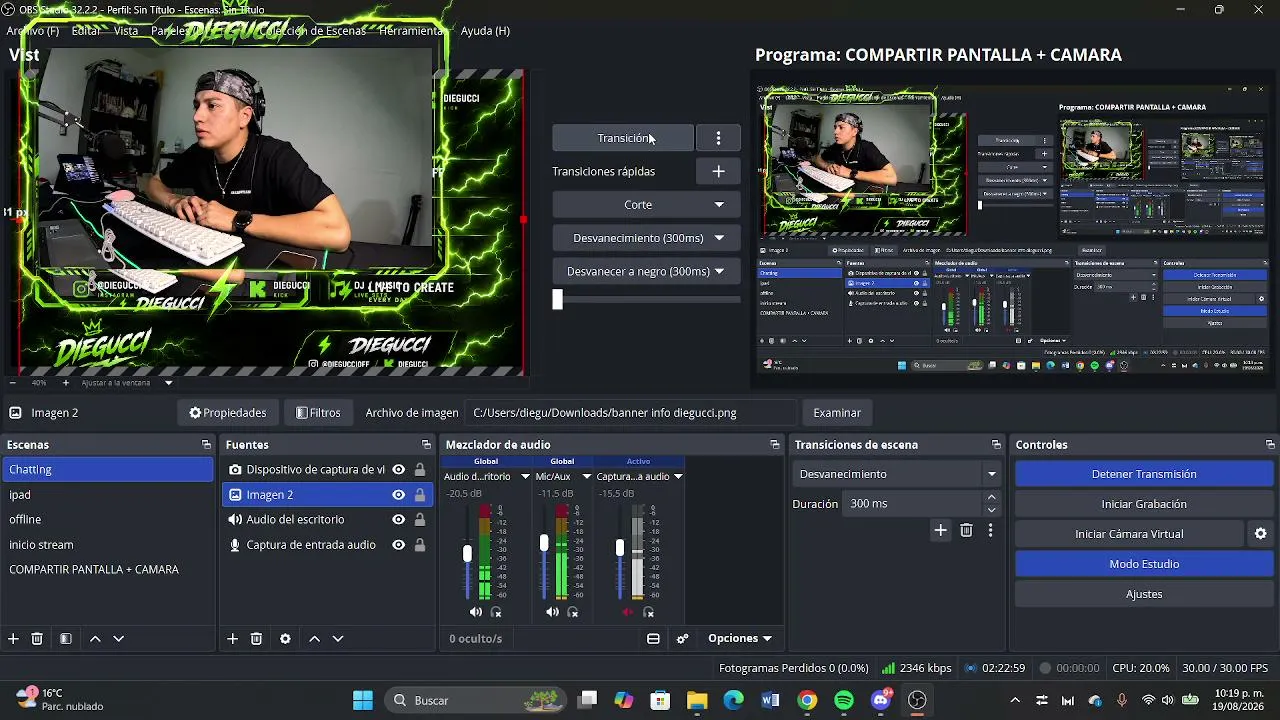
Task: Open Propiedades for the selected source
Action: point(228,413)
